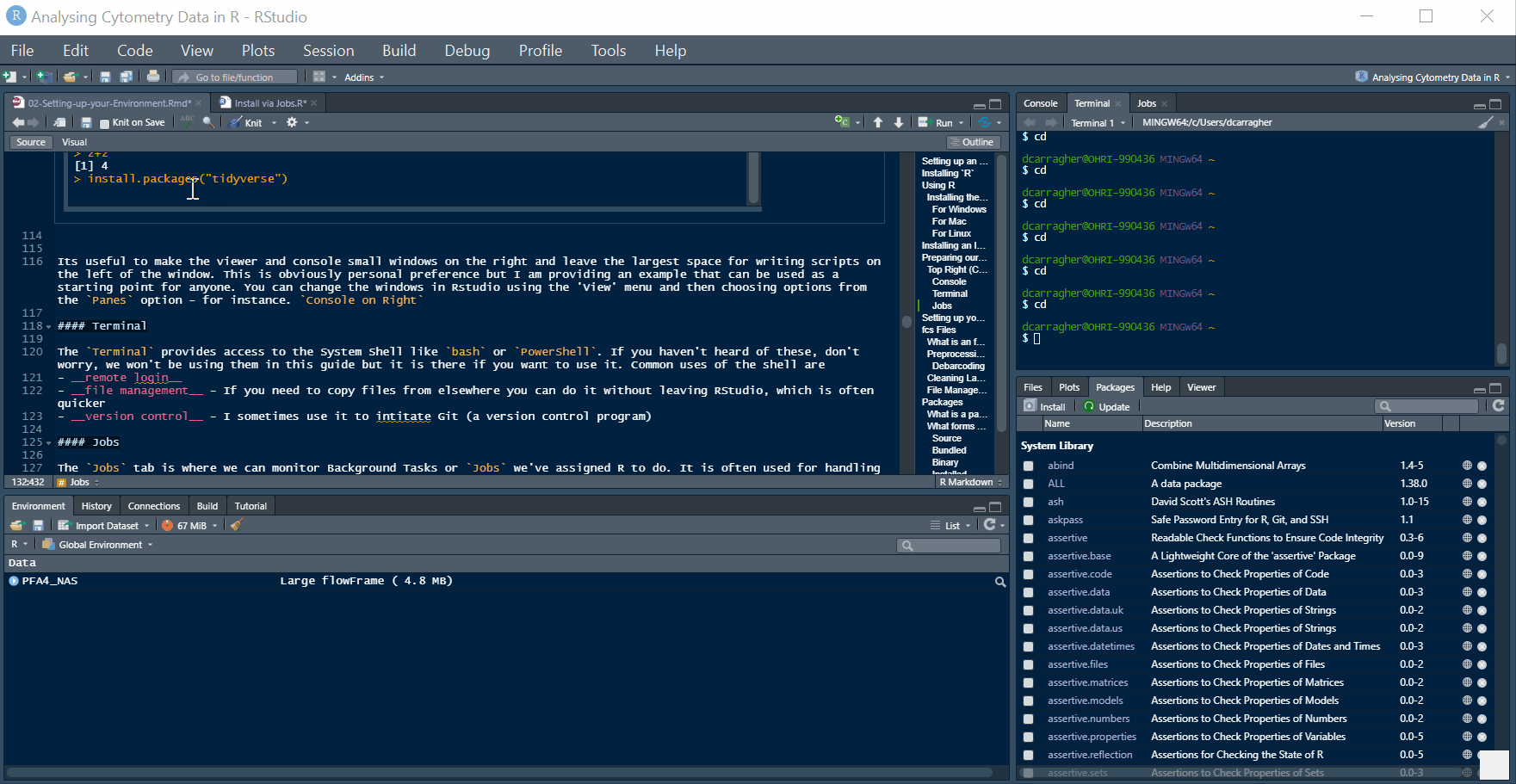Save the Rmd file via editor toolbar disk

point(86,122)
